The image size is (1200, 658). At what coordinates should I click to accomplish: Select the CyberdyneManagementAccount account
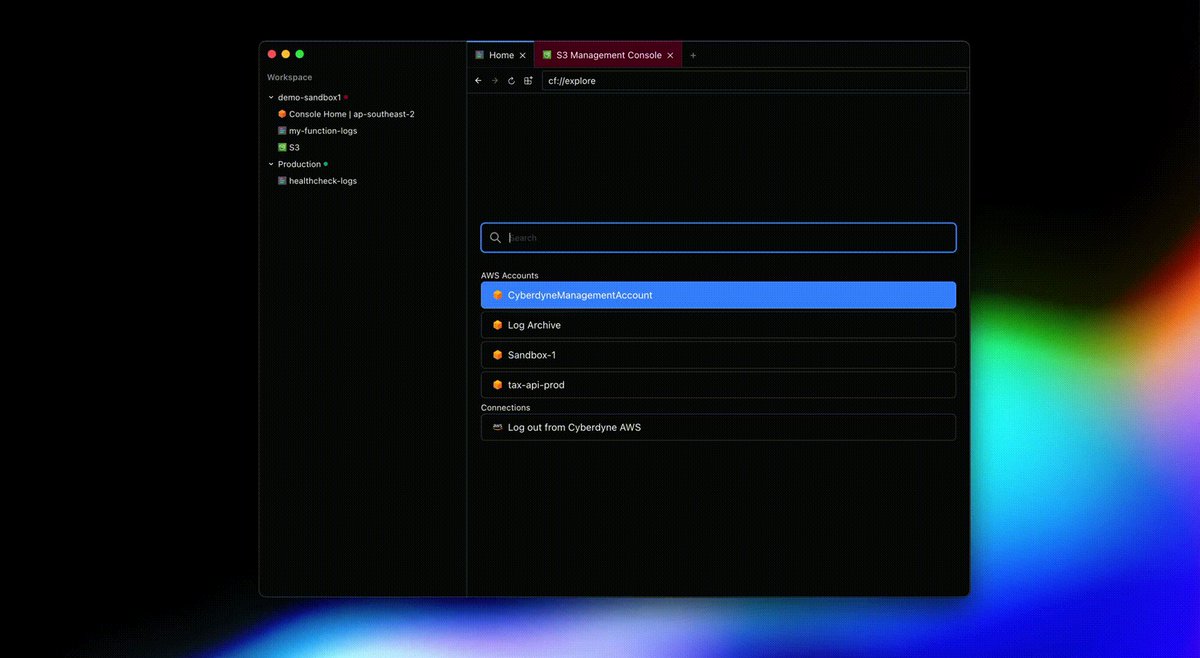pos(718,295)
